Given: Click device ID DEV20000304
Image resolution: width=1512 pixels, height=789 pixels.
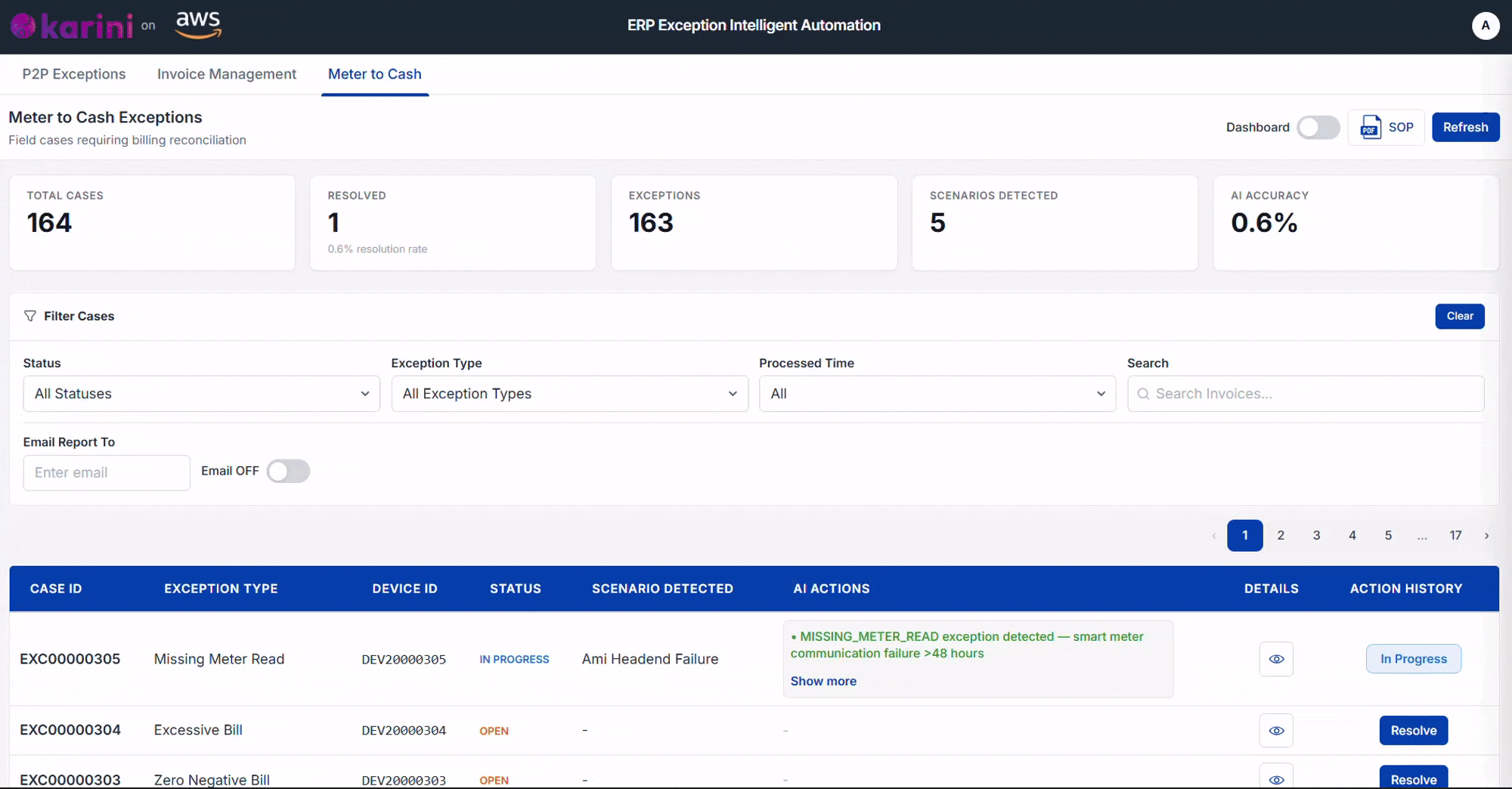Looking at the screenshot, I should pyautogui.click(x=404, y=731).
